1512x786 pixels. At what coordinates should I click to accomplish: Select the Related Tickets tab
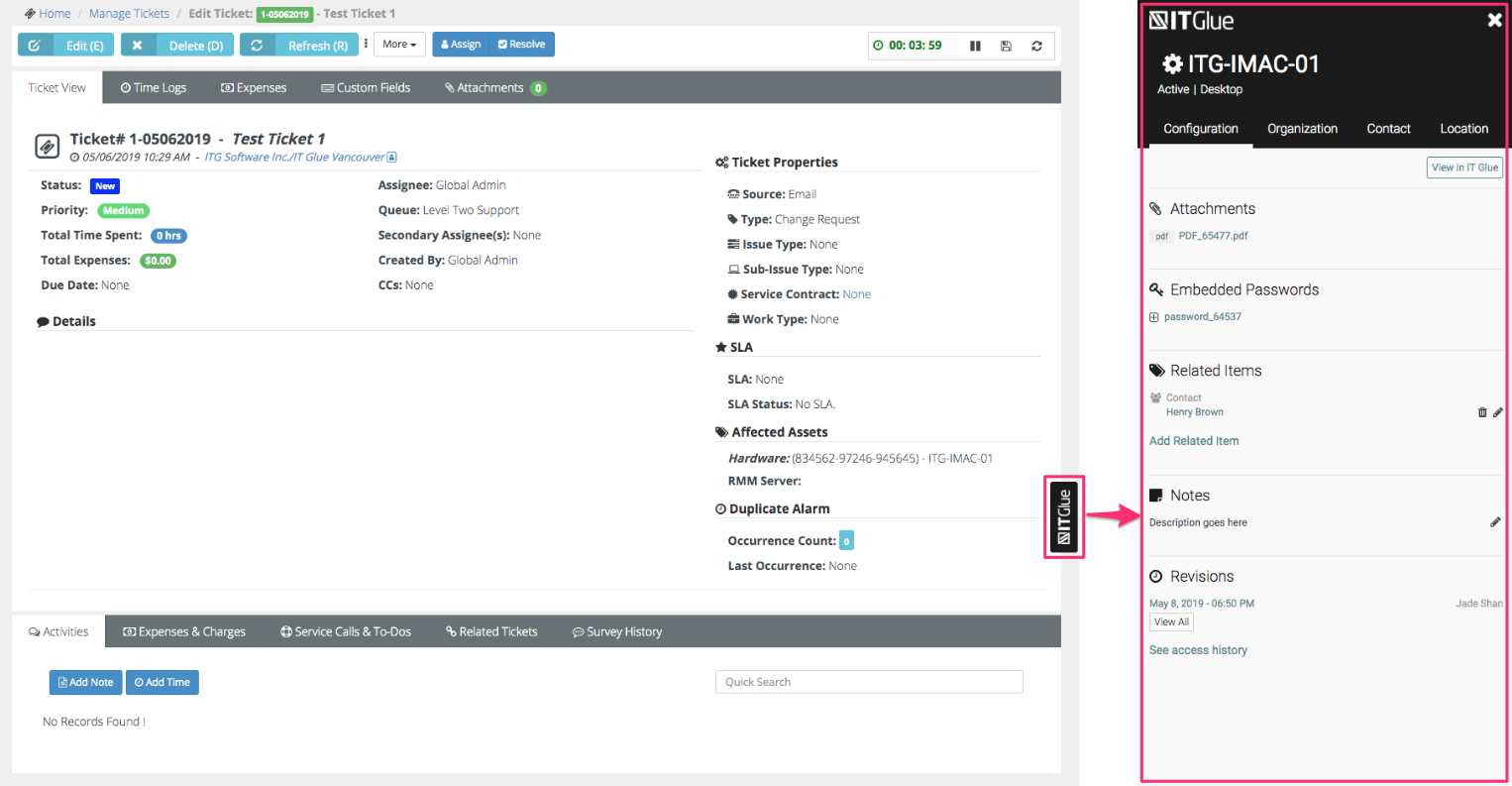tap(491, 631)
